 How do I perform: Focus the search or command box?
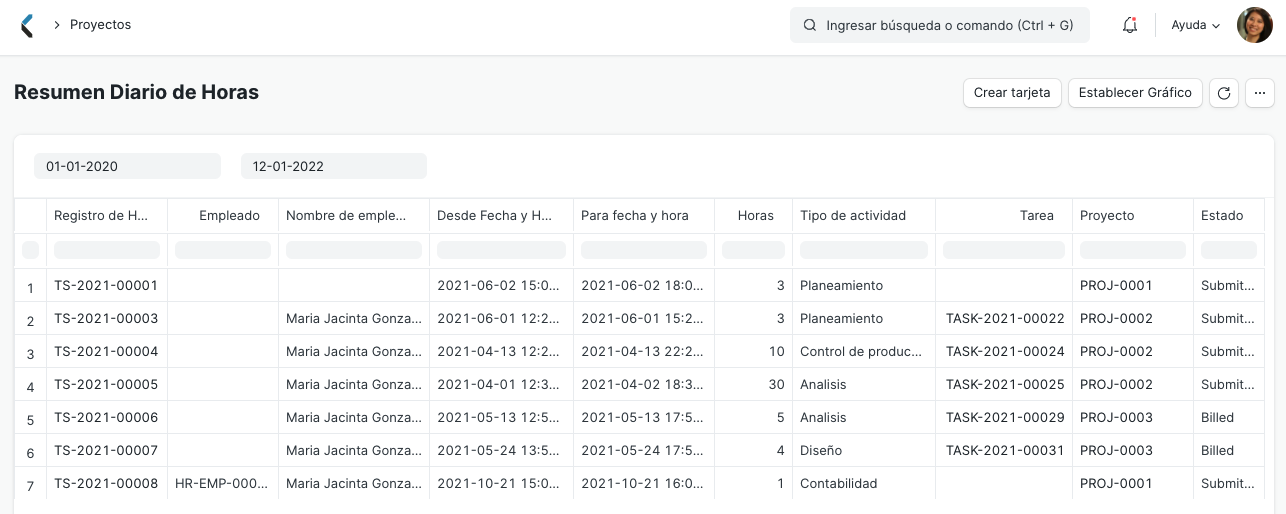pyautogui.click(x=940, y=25)
